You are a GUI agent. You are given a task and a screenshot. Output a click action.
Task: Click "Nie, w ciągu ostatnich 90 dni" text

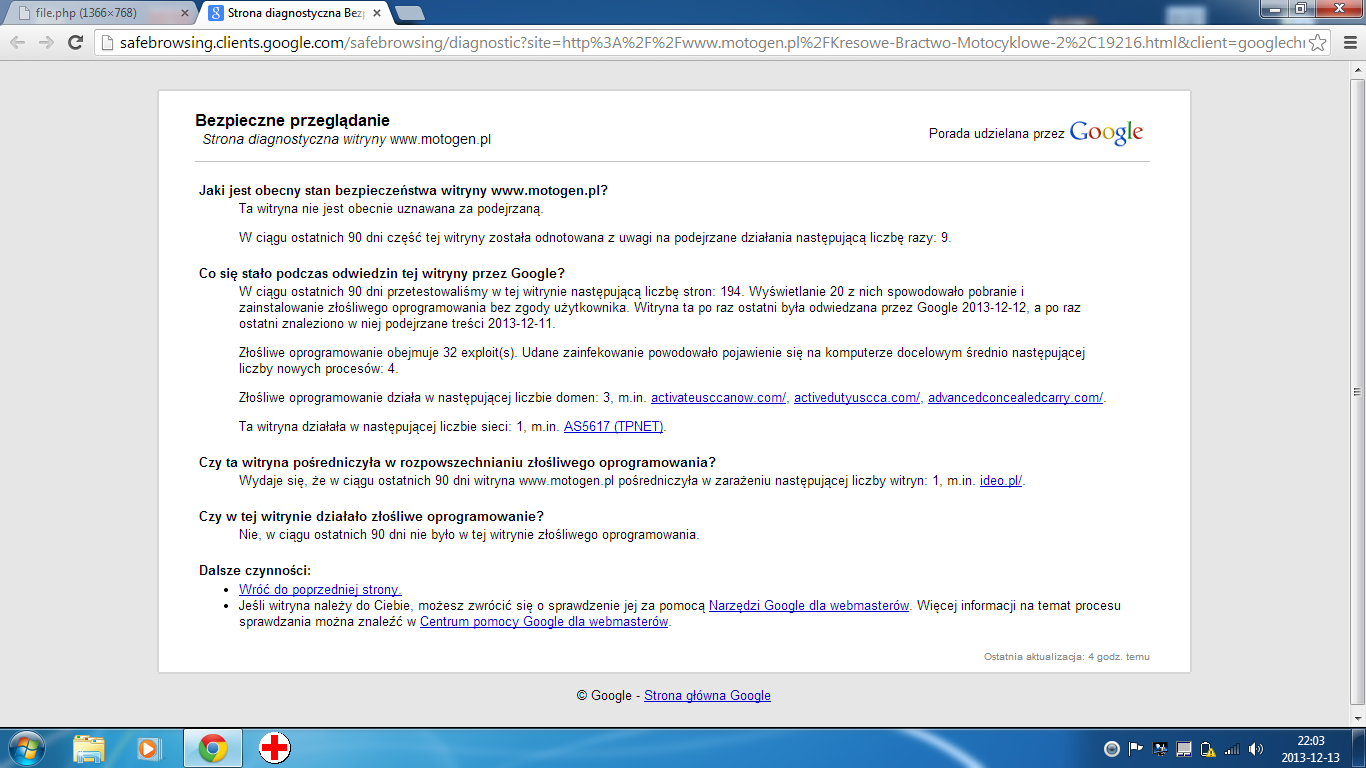click(x=469, y=535)
